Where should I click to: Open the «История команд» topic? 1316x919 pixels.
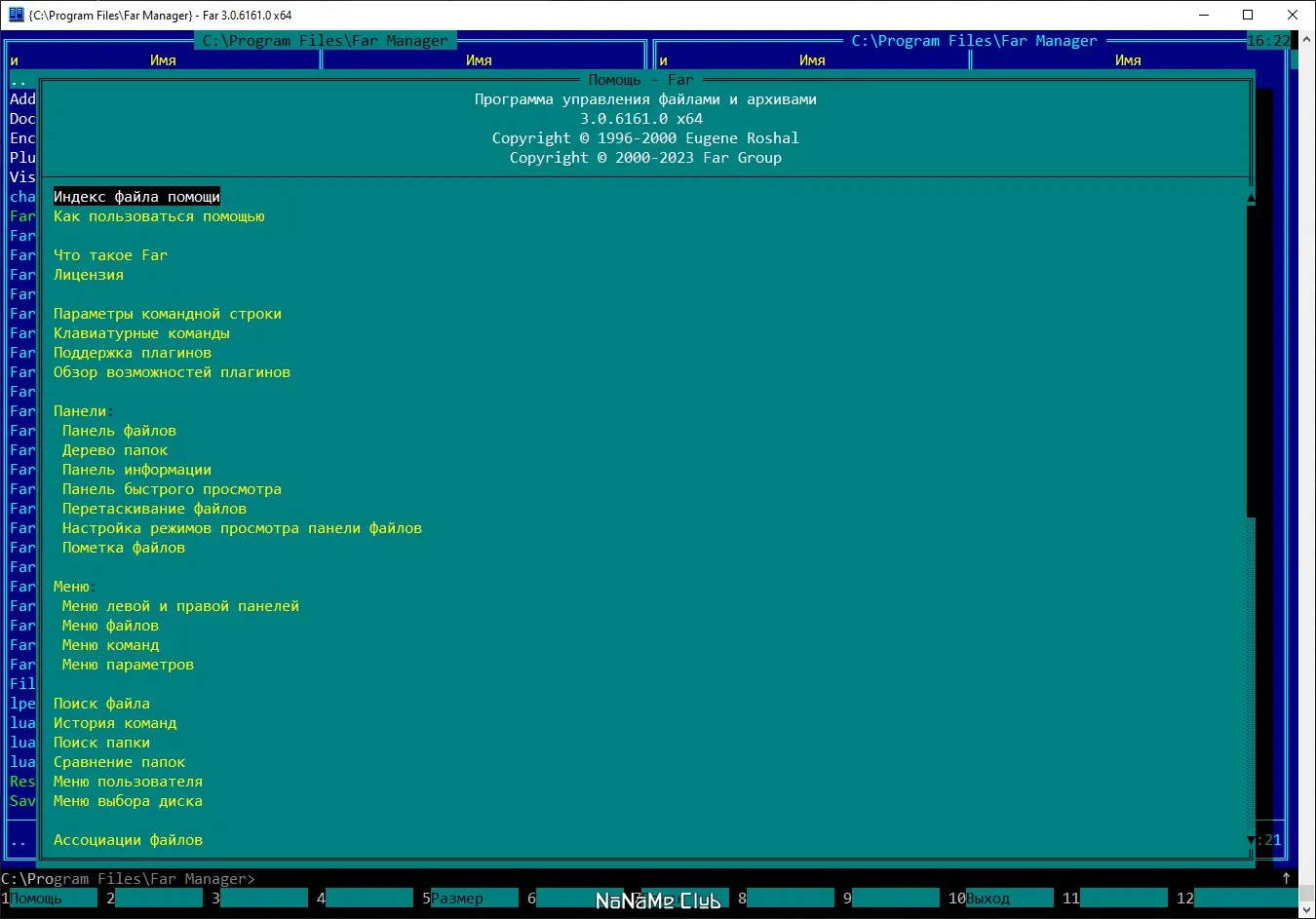point(114,722)
